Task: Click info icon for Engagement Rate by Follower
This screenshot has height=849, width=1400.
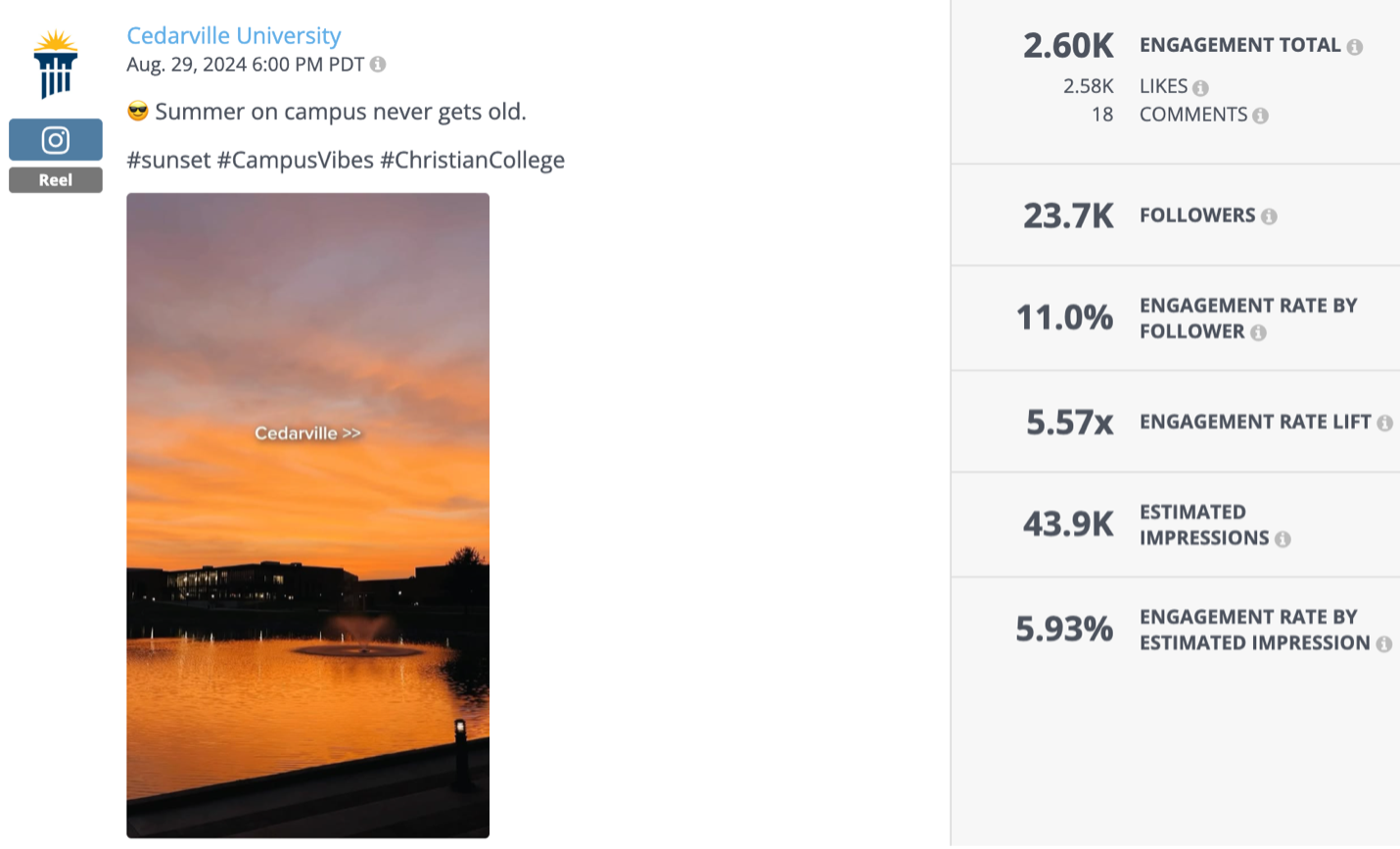Action: pos(1259,333)
